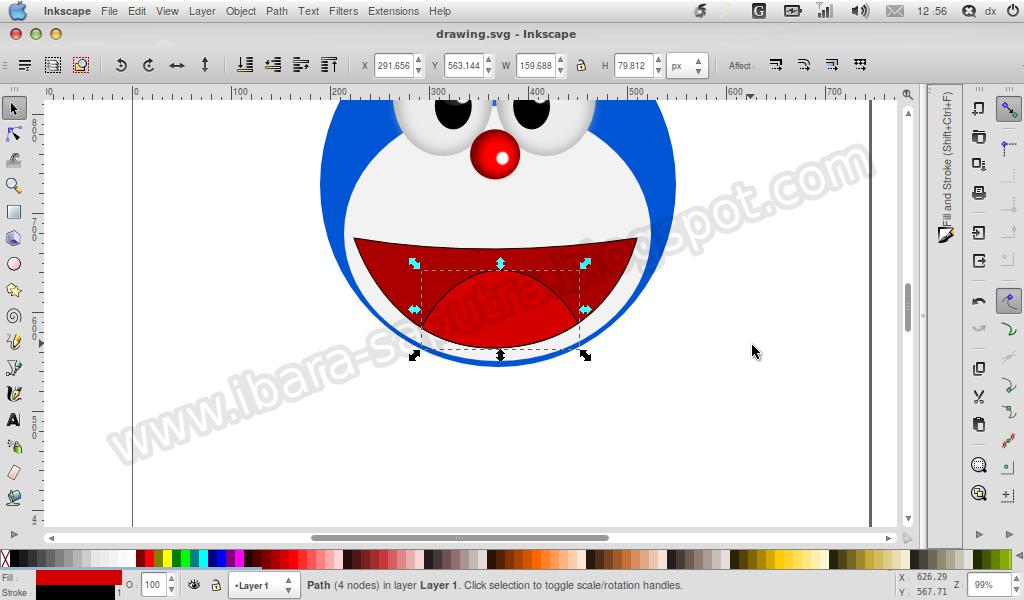
Task: Open the Fill and Stroke docked tab
Action: [x=946, y=167]
